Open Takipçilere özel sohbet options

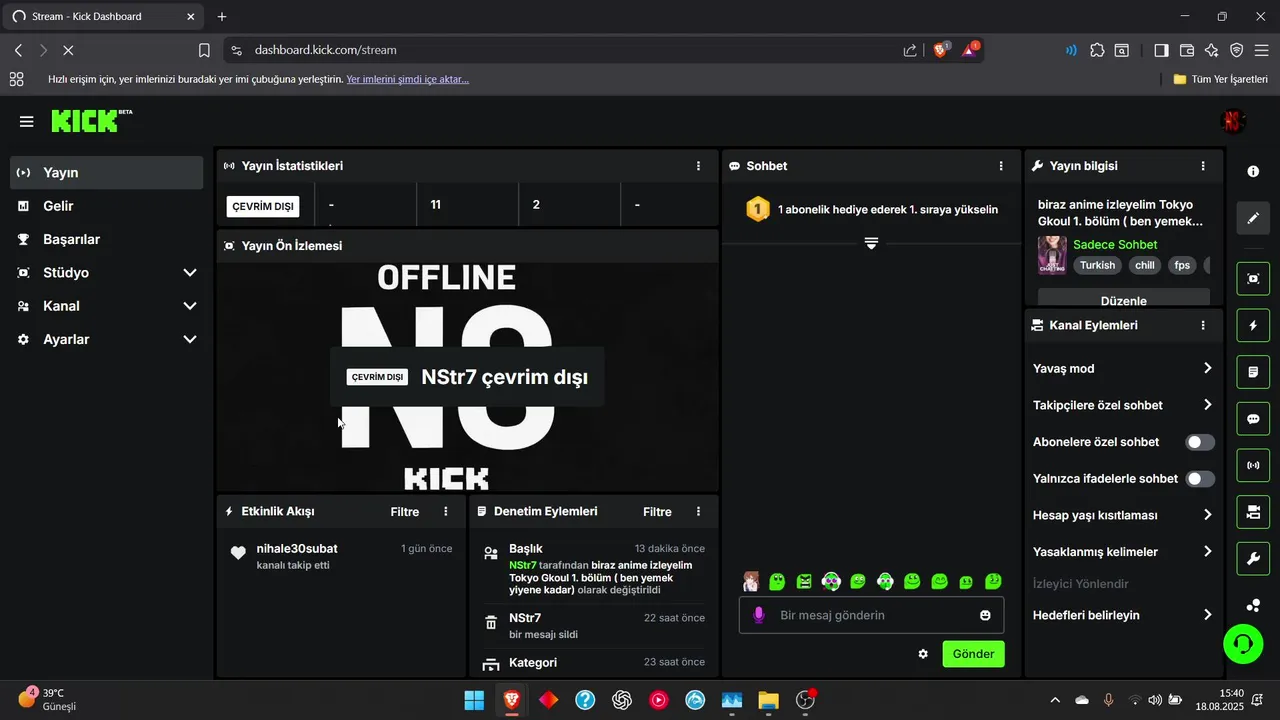pos(1207,405)
